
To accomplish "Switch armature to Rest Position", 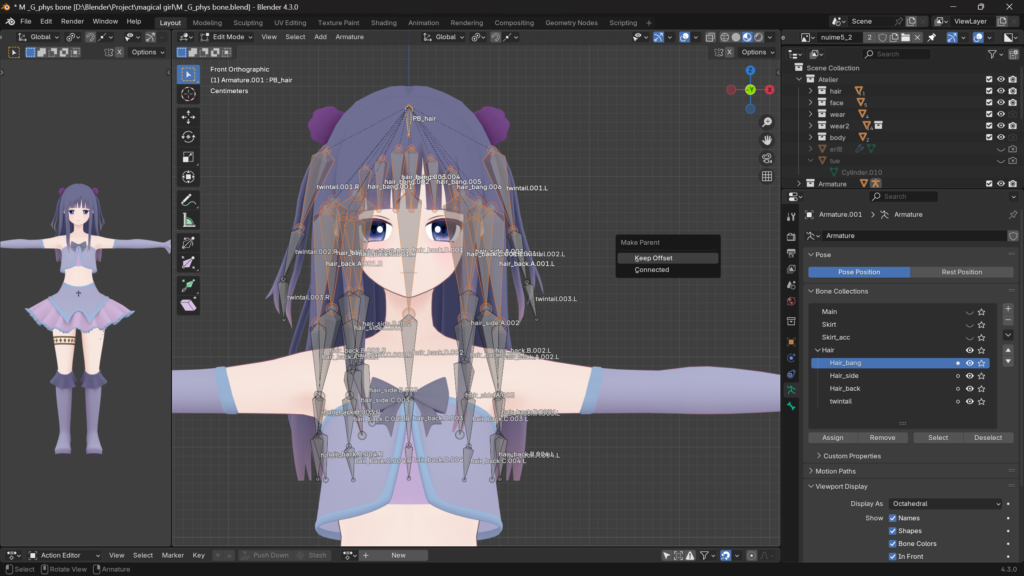I will point(961,272).
